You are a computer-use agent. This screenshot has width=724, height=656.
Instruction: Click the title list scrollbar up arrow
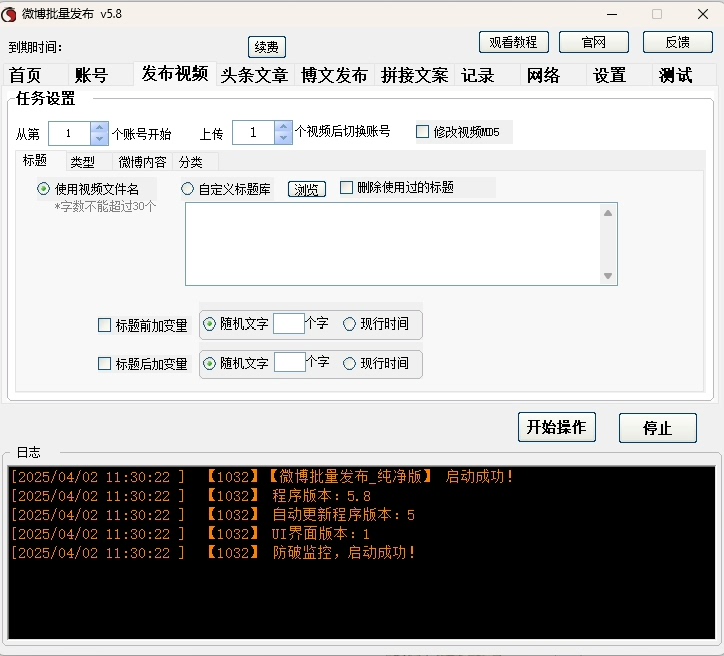coord(608,213)
